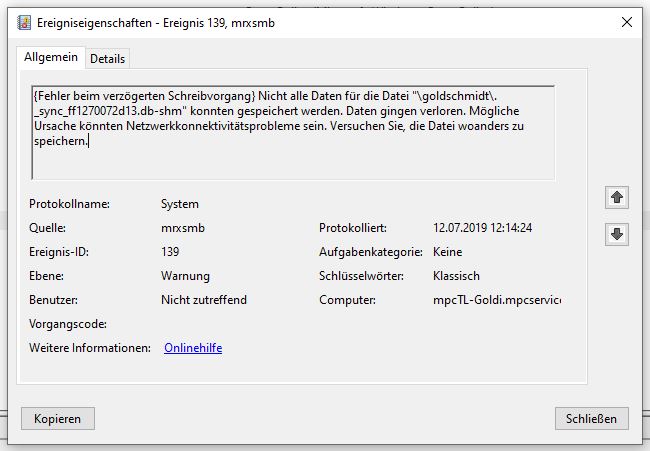Close the Ereigniseigenschaften dialog with X
The height and width of the screenshot is (451, 650).
click(626, 21)
